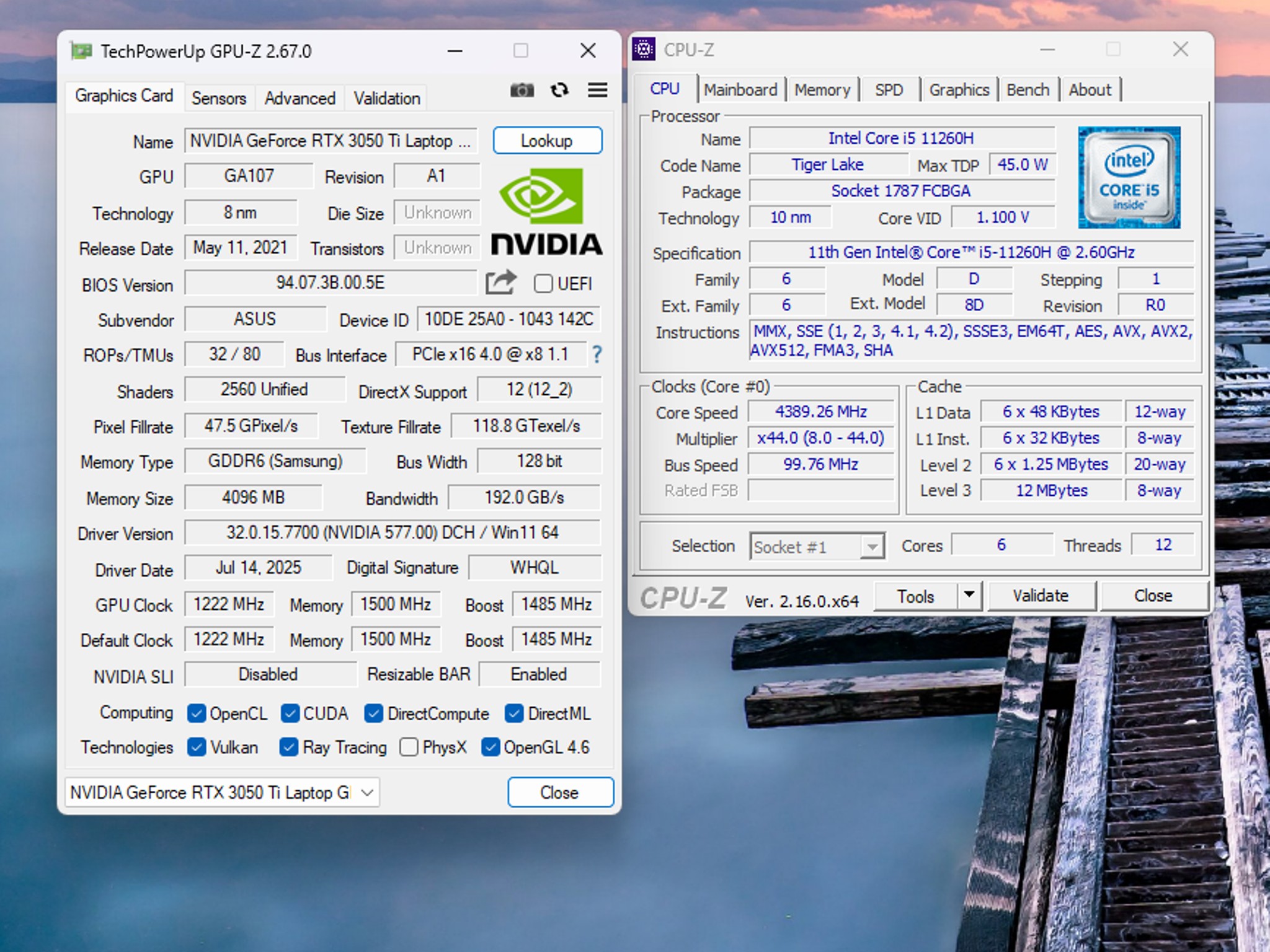This screenshot has width=1270, height=952.
Task: Select the CPU tab in CPU-Z
Action: (x=665, y=89)
